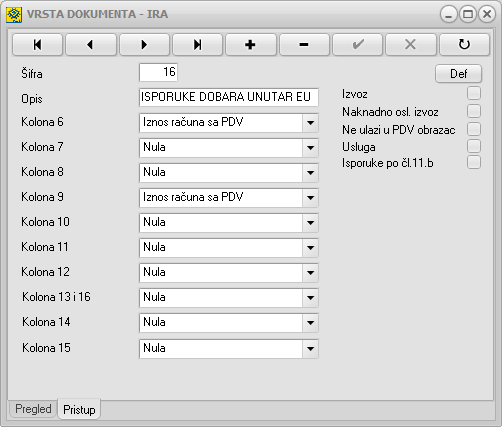Open Kolona 6 dropdown list
Image resolution: width=502 pixels, height=427 pixels.
[310, 123]
